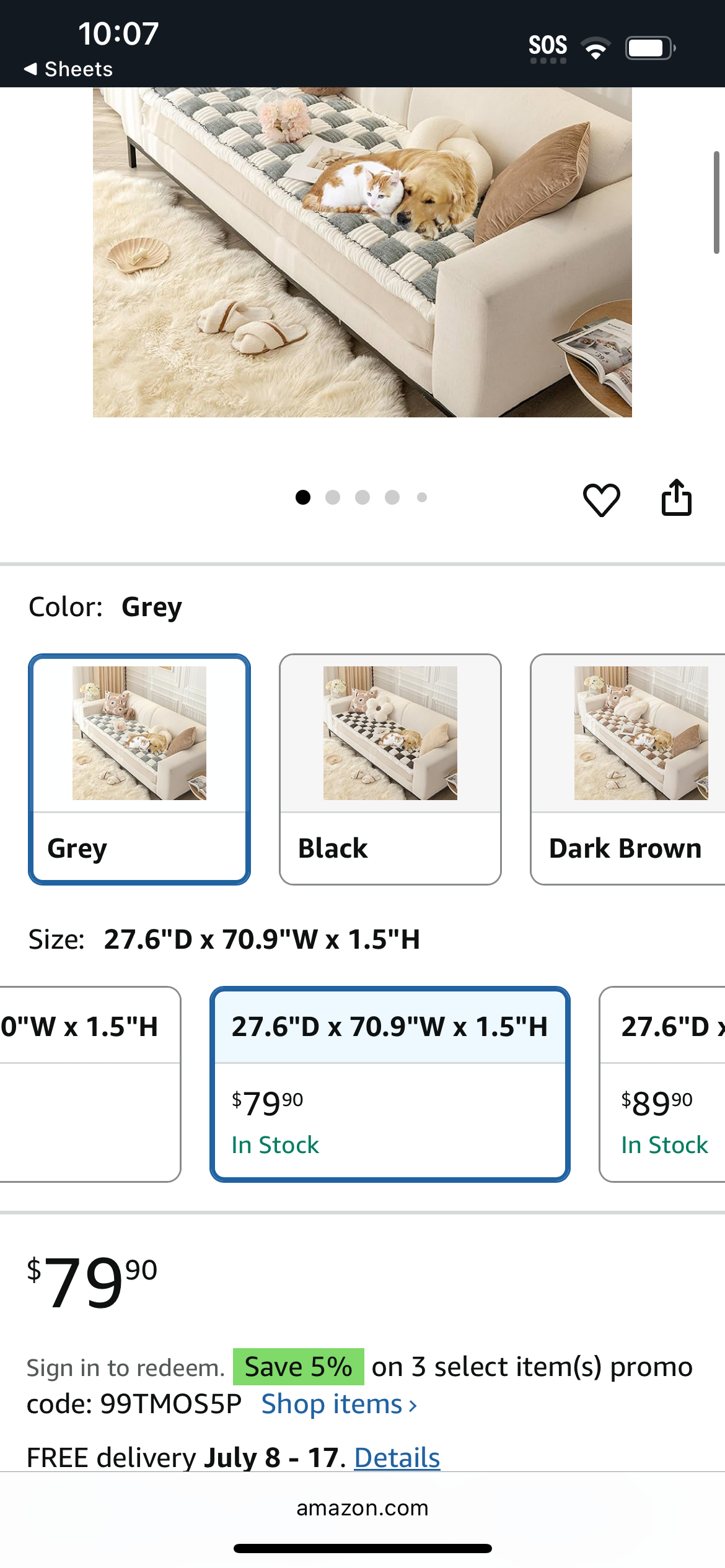The width and height of the screenshot is (725, 1568).
Task: Choose the Dark Brown color option
Action: tap(628, 769)
